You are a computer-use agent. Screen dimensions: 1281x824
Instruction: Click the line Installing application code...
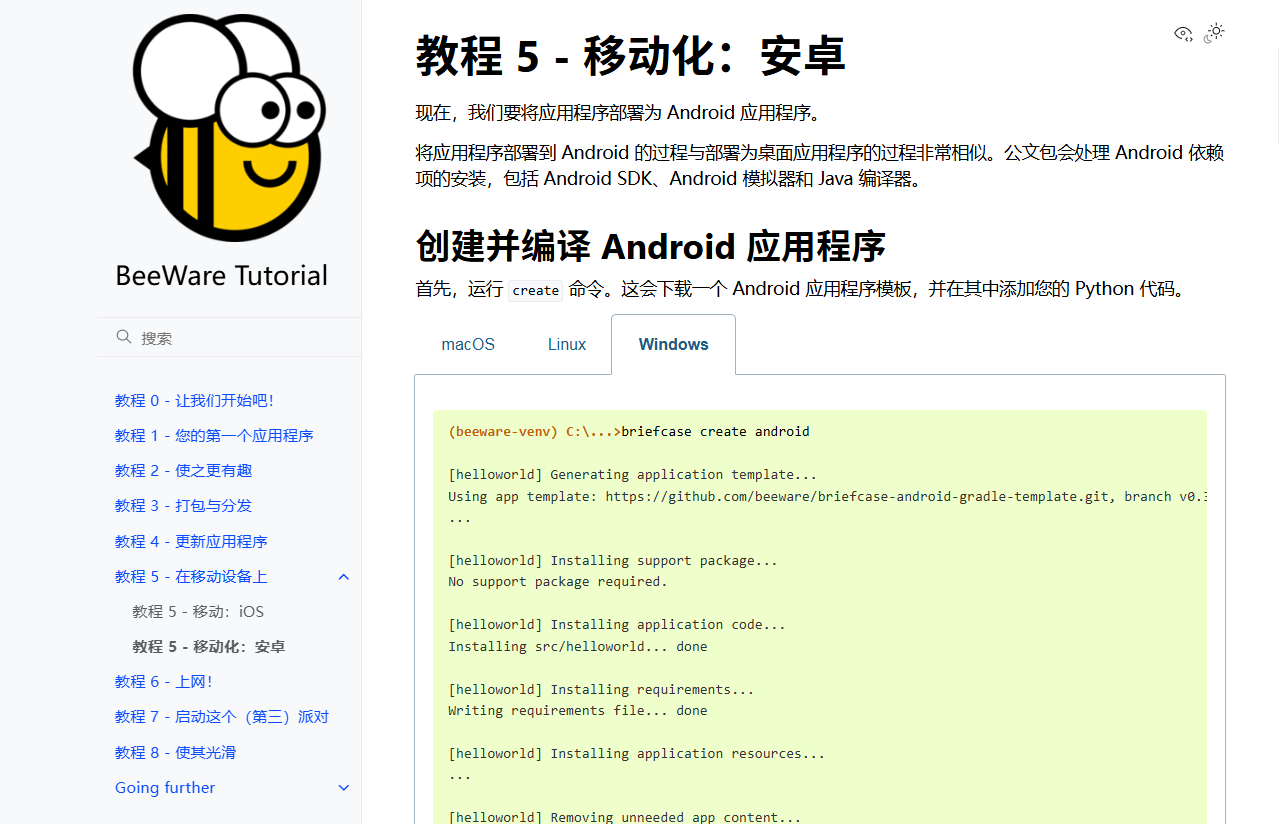617,625
